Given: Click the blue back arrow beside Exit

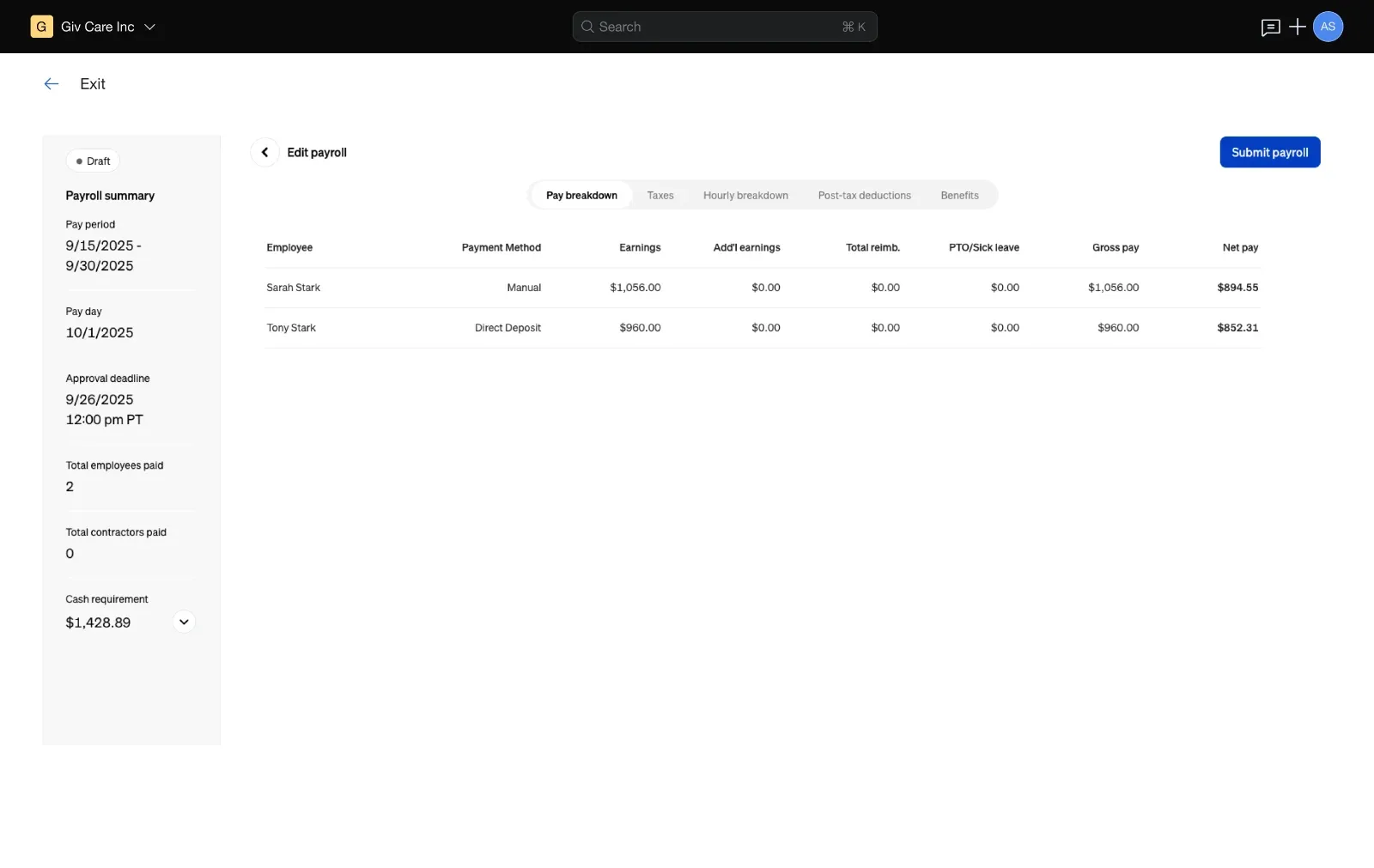Looking at the screenshot, I should [x=52, y=83].
